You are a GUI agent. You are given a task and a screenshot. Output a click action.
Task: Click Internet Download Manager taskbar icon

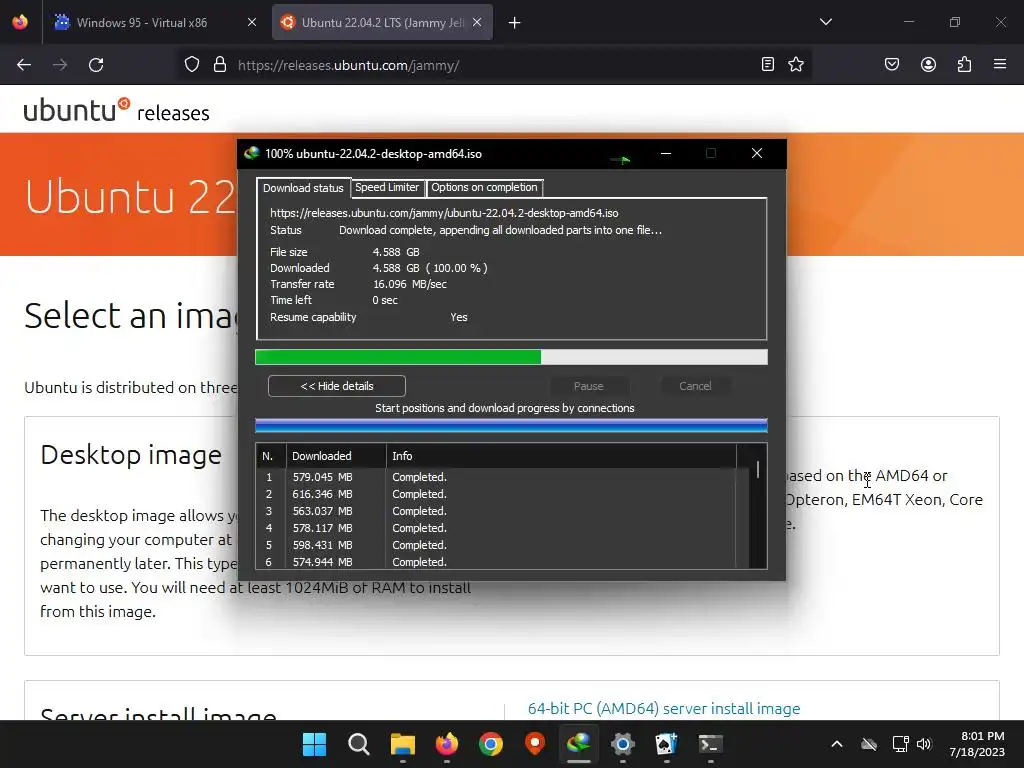click(x=579, y=744)
